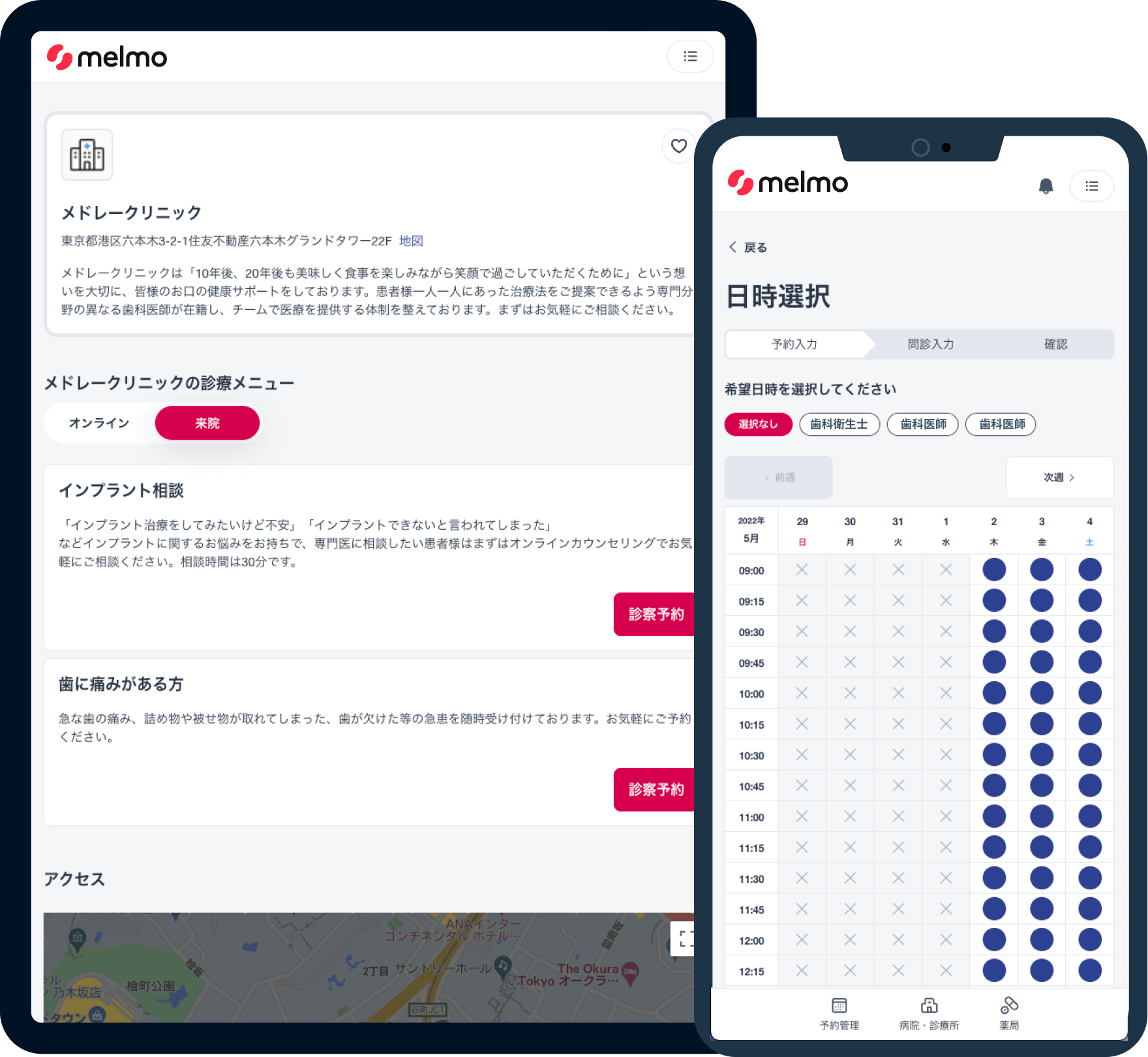
Task: Open the list menu on the tablet header
Action: pyautogui.click(x=690, y=56)
